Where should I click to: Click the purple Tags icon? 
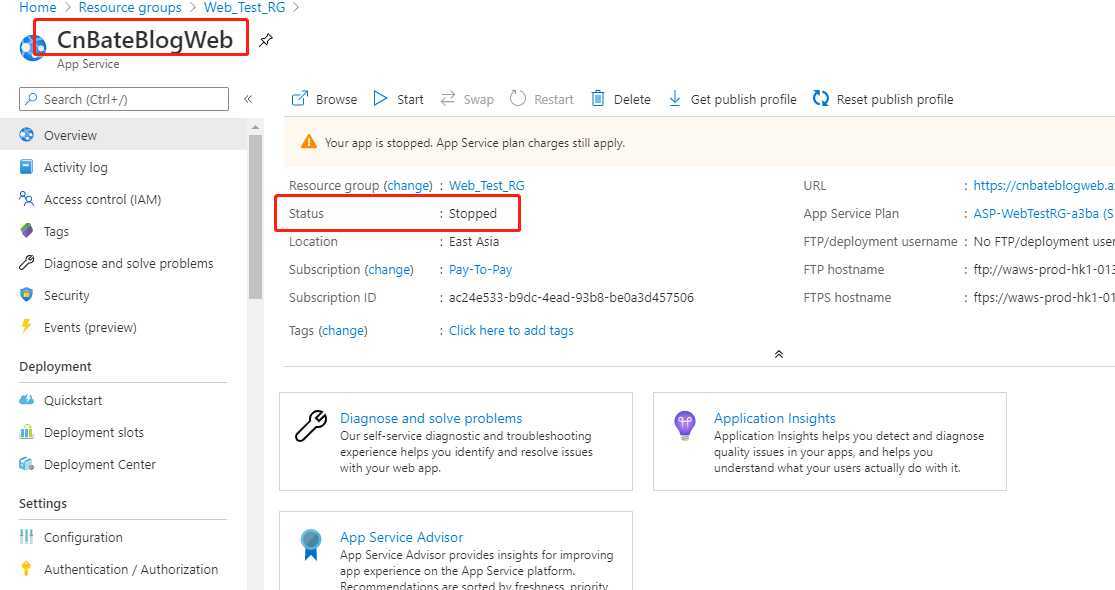(26, 231)
